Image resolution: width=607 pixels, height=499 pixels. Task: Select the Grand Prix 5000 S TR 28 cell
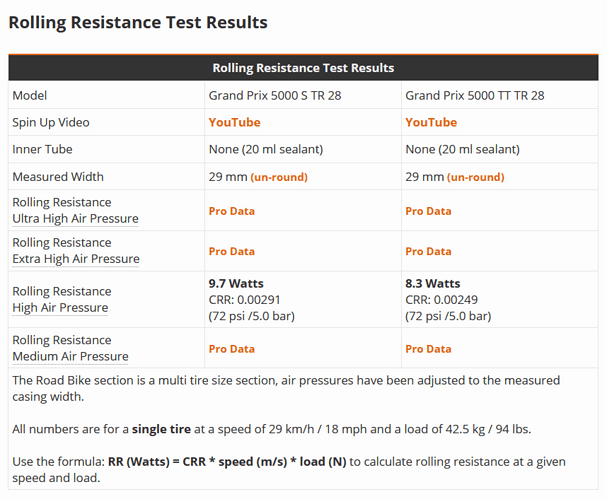[276, 95]
